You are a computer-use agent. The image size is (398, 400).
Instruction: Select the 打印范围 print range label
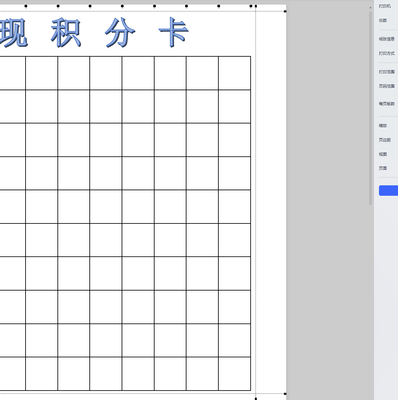click(x=386, y=72)
